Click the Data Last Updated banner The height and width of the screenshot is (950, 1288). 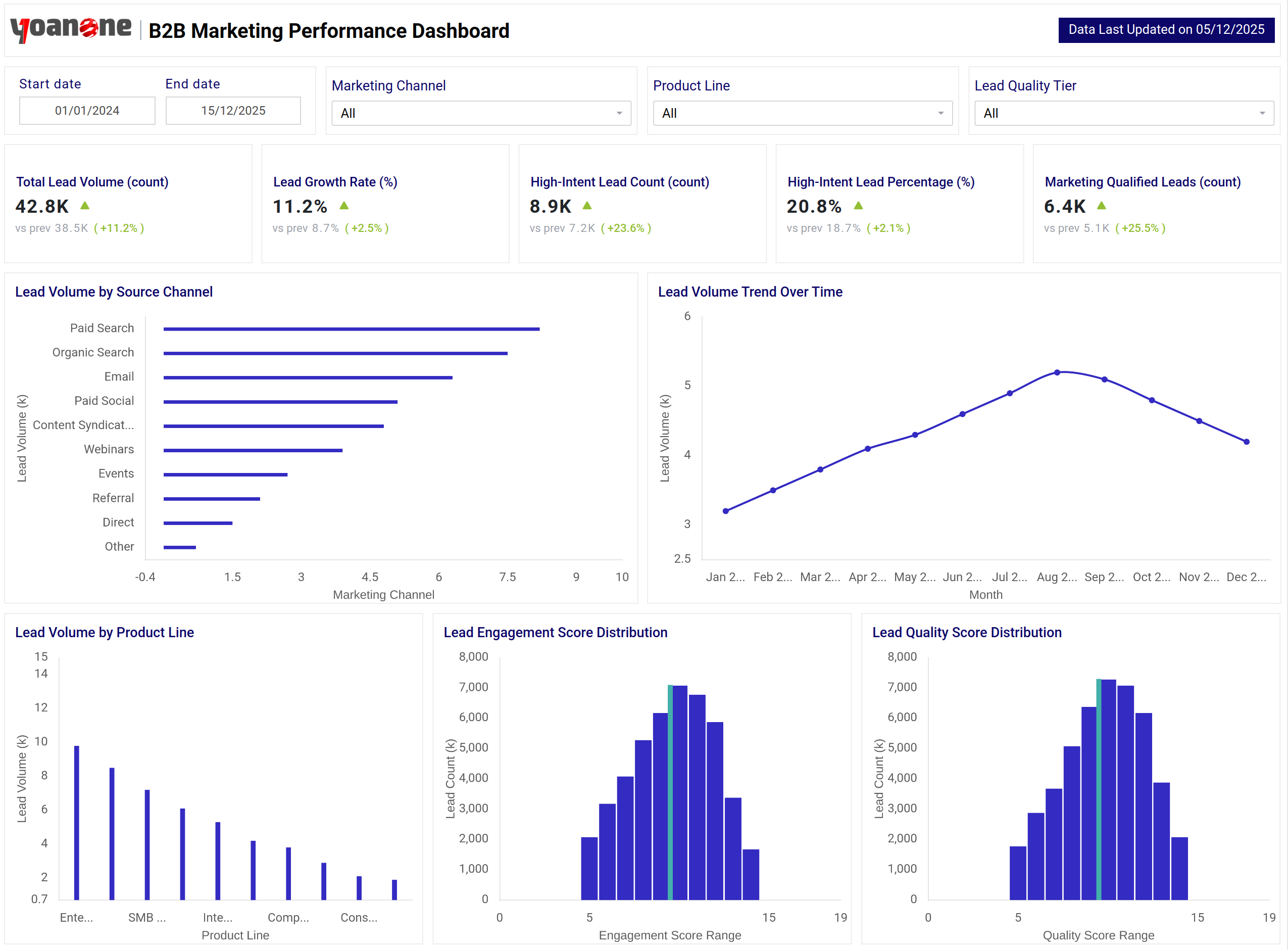1166,29
